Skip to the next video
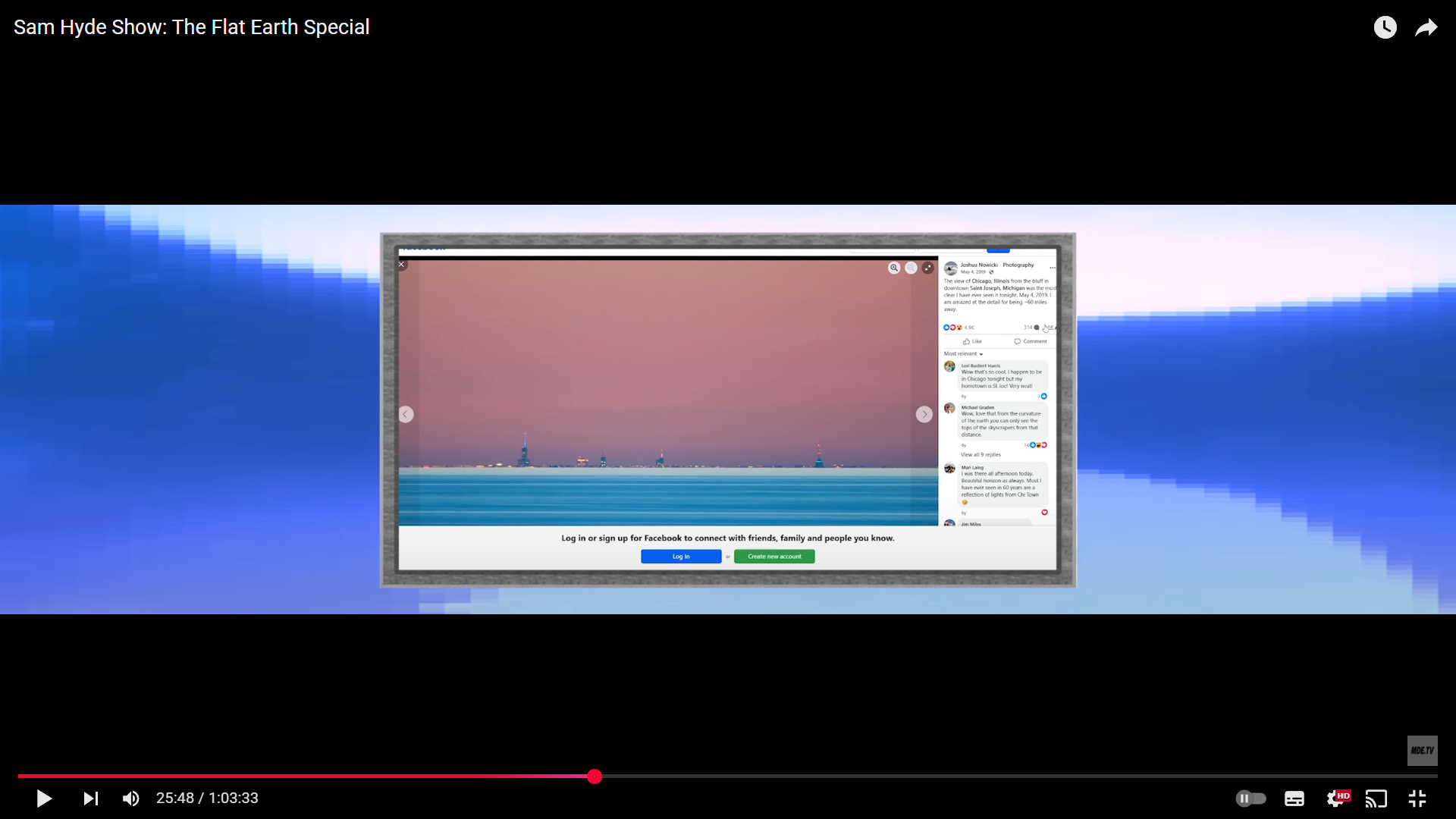This screenshot has height=819, width=1456. click(x=91, y=799)
